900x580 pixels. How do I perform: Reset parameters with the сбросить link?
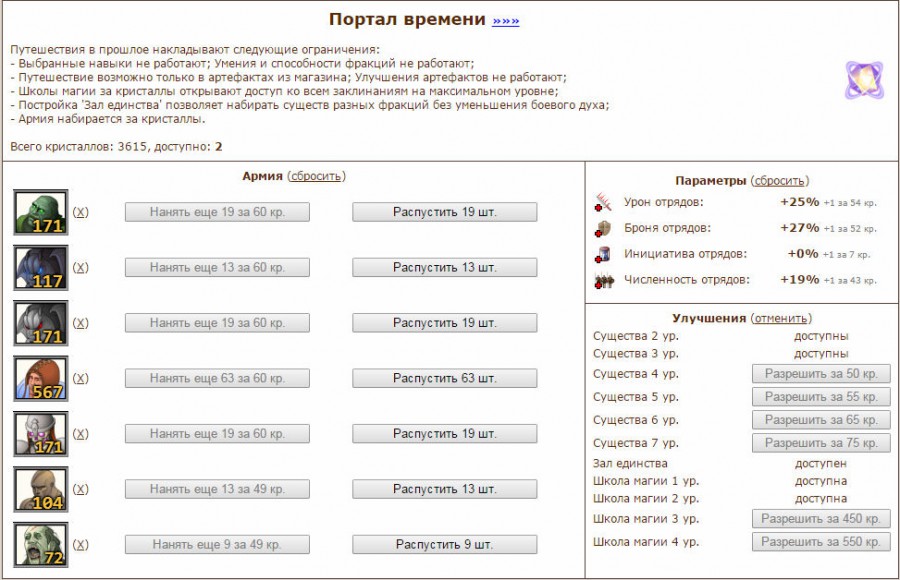[x=778, y=181]
